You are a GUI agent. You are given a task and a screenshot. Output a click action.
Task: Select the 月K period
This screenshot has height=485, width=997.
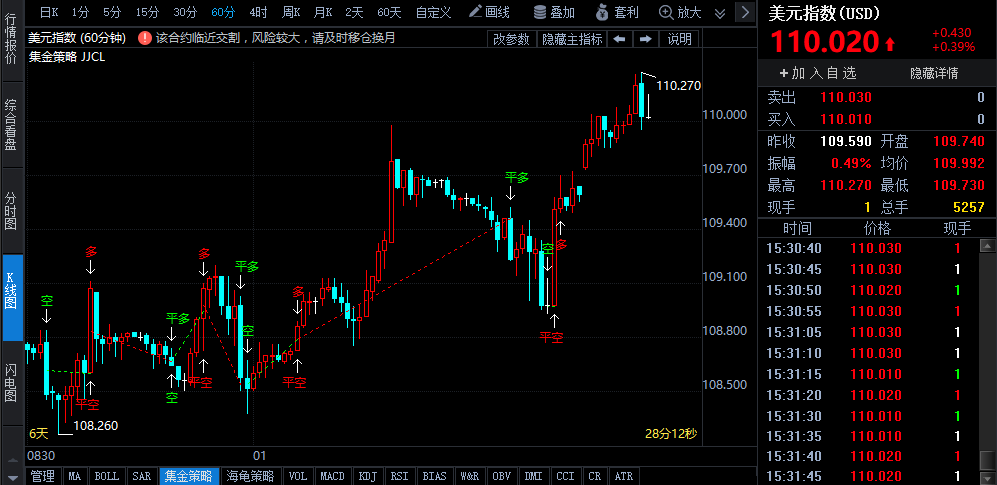(x=323, y=11)
